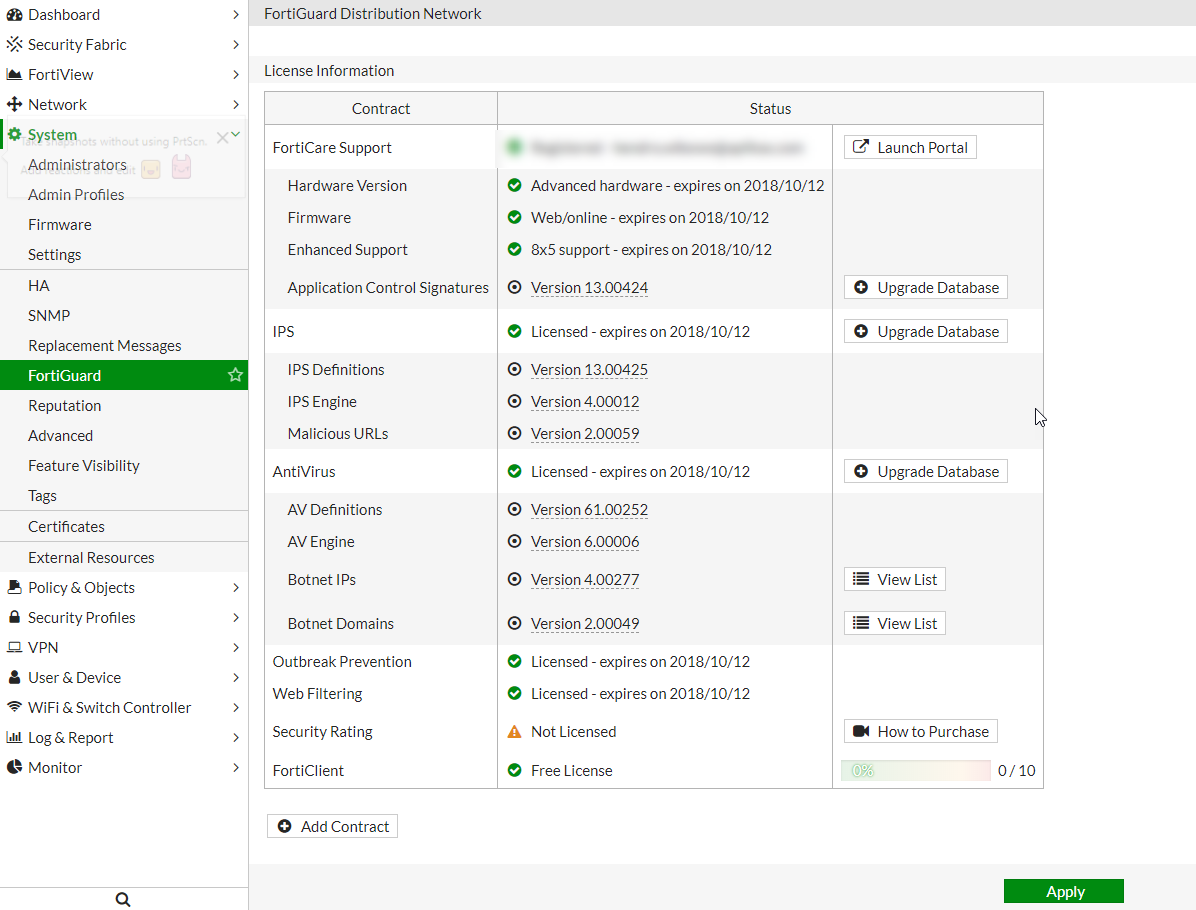Click the IPS Engine version status icon
1196x910 pixels.
[x=515, y=401]
